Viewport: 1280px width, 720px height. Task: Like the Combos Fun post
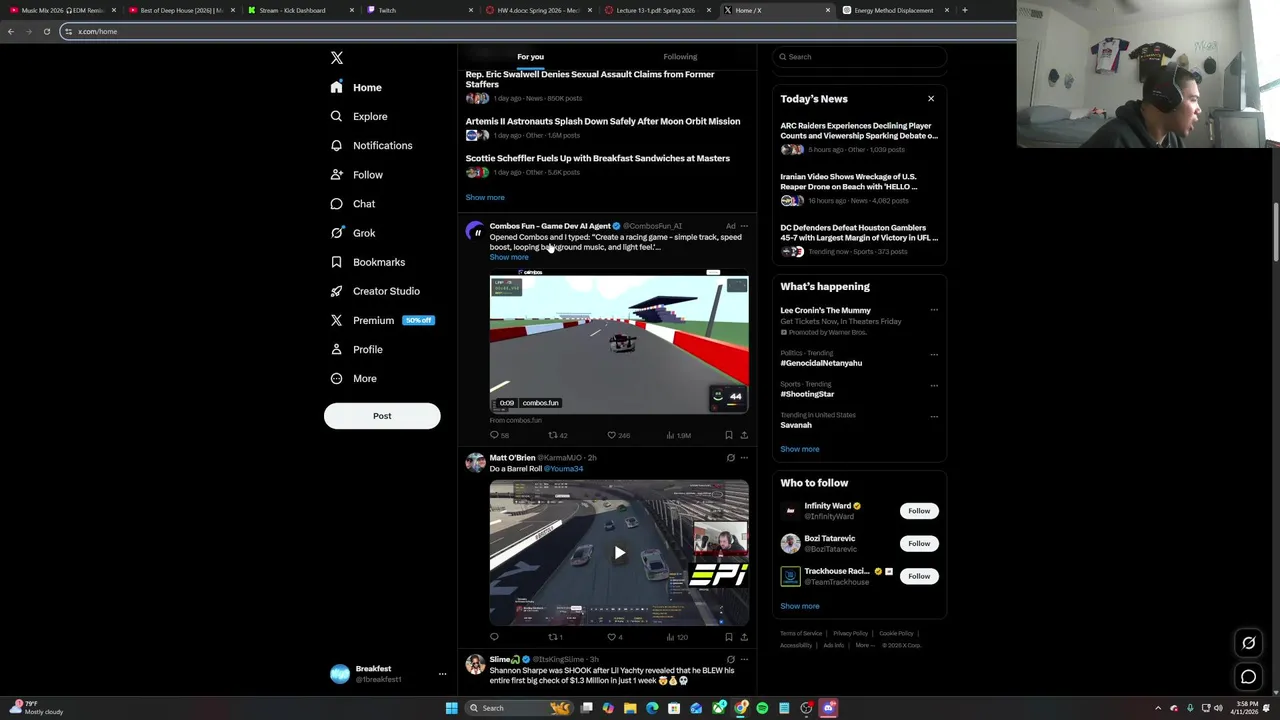(612, 435)
